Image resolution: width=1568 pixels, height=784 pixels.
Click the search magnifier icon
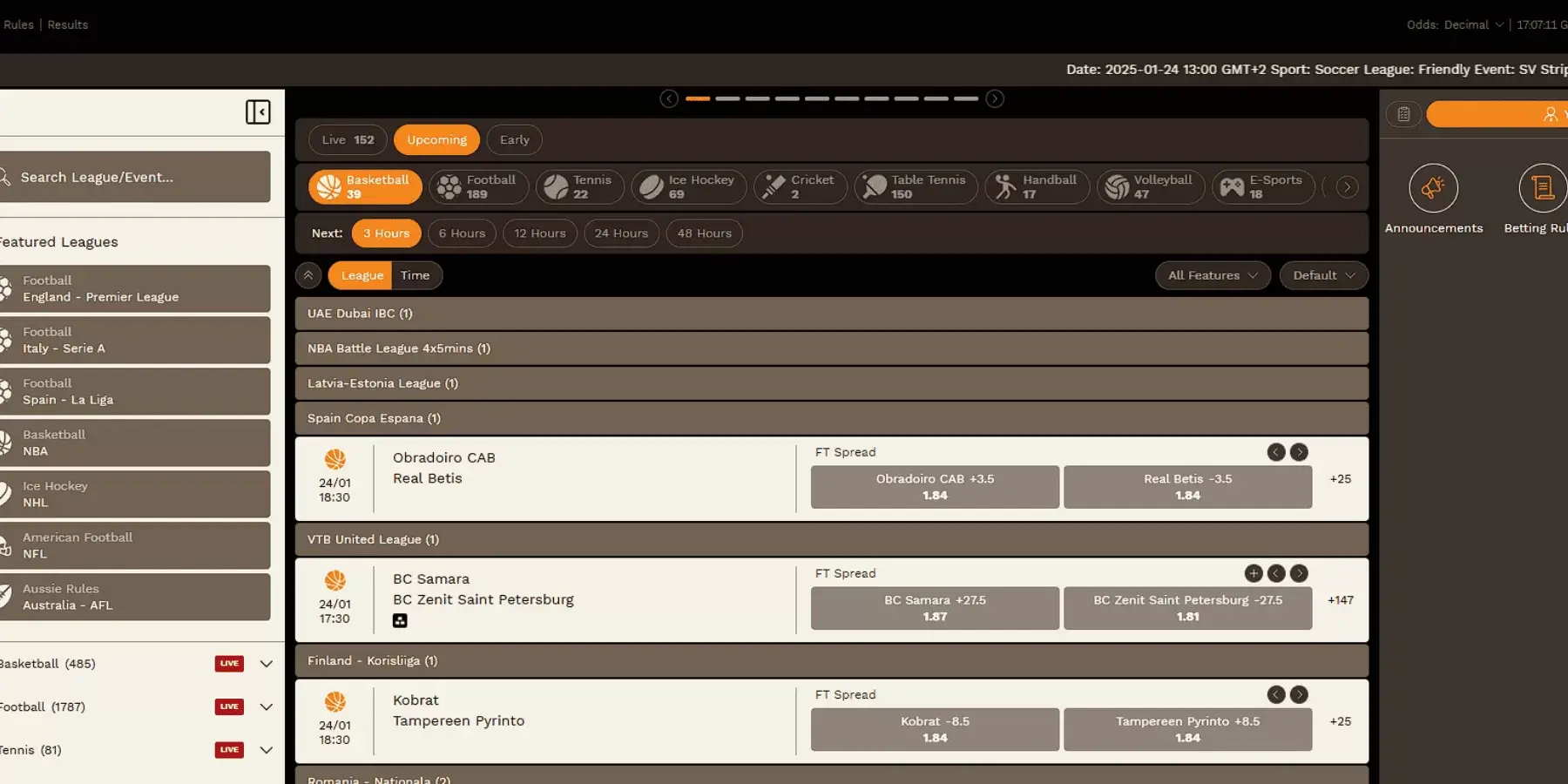click(4, 178)
